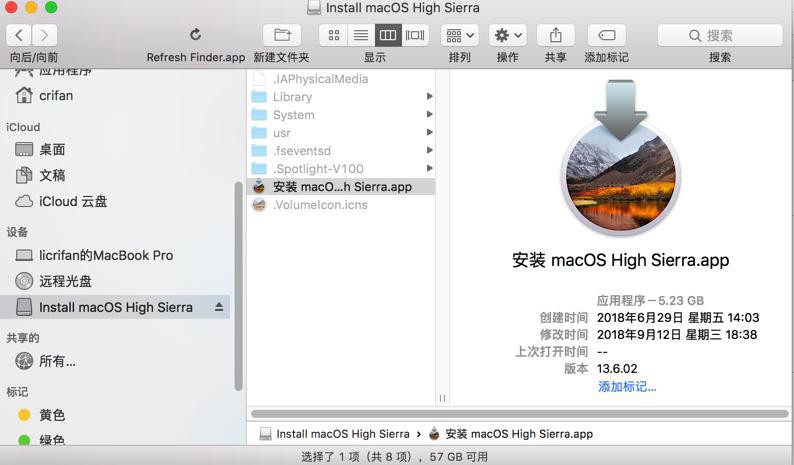Click the column resize handle
This screenshot has width=794, height=465.
(x=443, y=398)
